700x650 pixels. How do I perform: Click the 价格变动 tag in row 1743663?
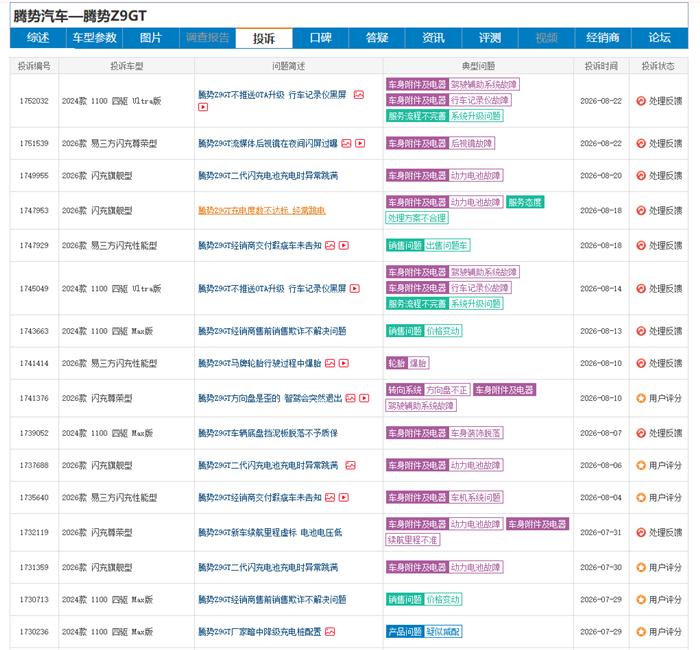[x=442, y=331]
